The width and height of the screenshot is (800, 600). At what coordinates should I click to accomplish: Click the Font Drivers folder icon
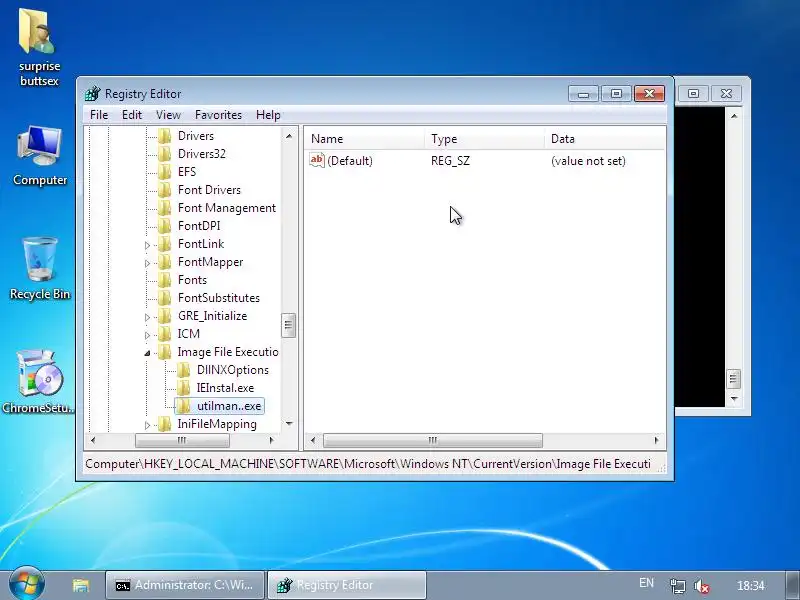pyautogui.click(x=165, y=190)
